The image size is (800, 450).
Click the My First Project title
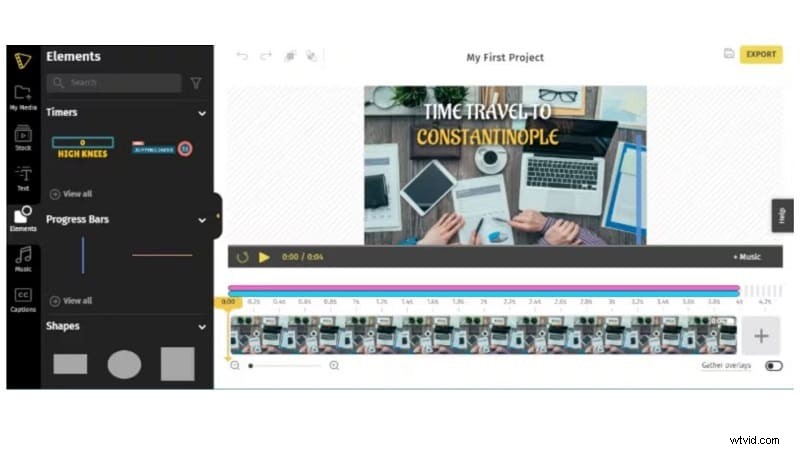(505, 58)
